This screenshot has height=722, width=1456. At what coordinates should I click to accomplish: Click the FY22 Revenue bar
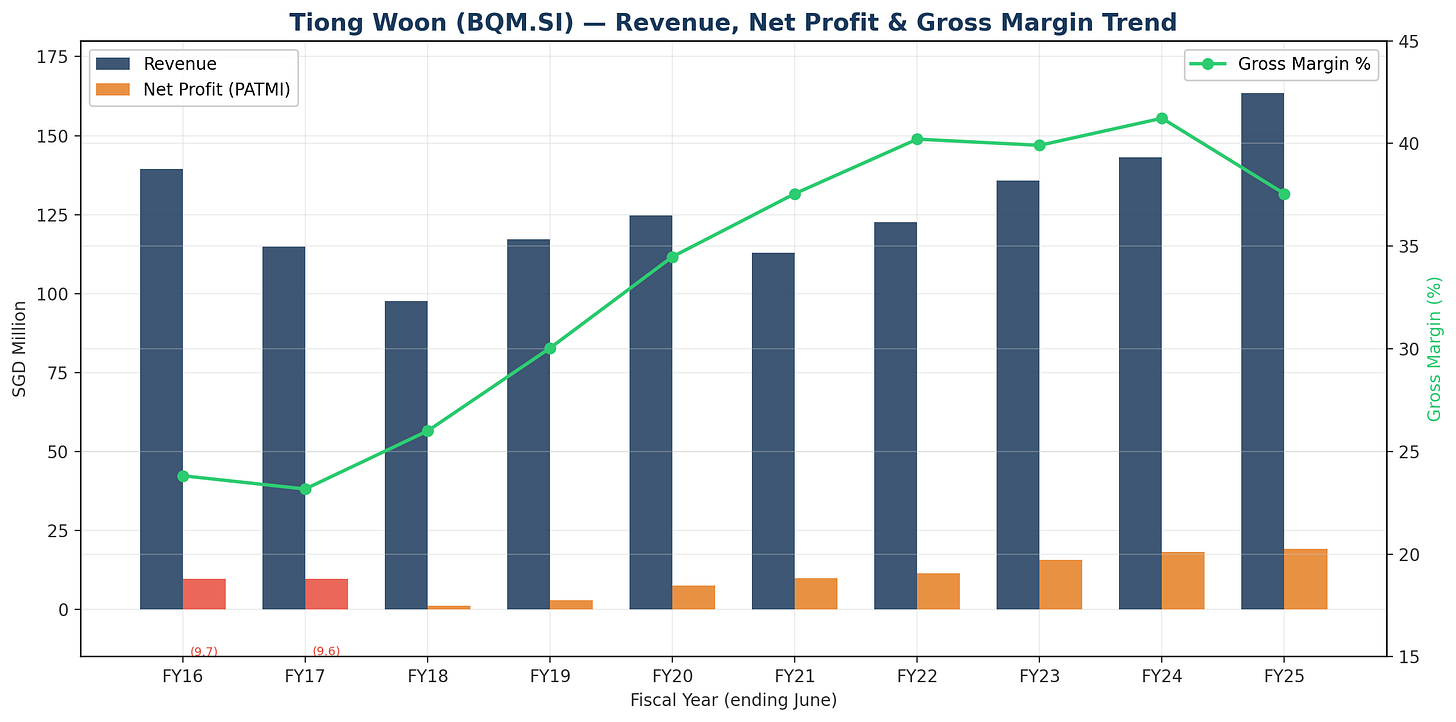point(896,415)
